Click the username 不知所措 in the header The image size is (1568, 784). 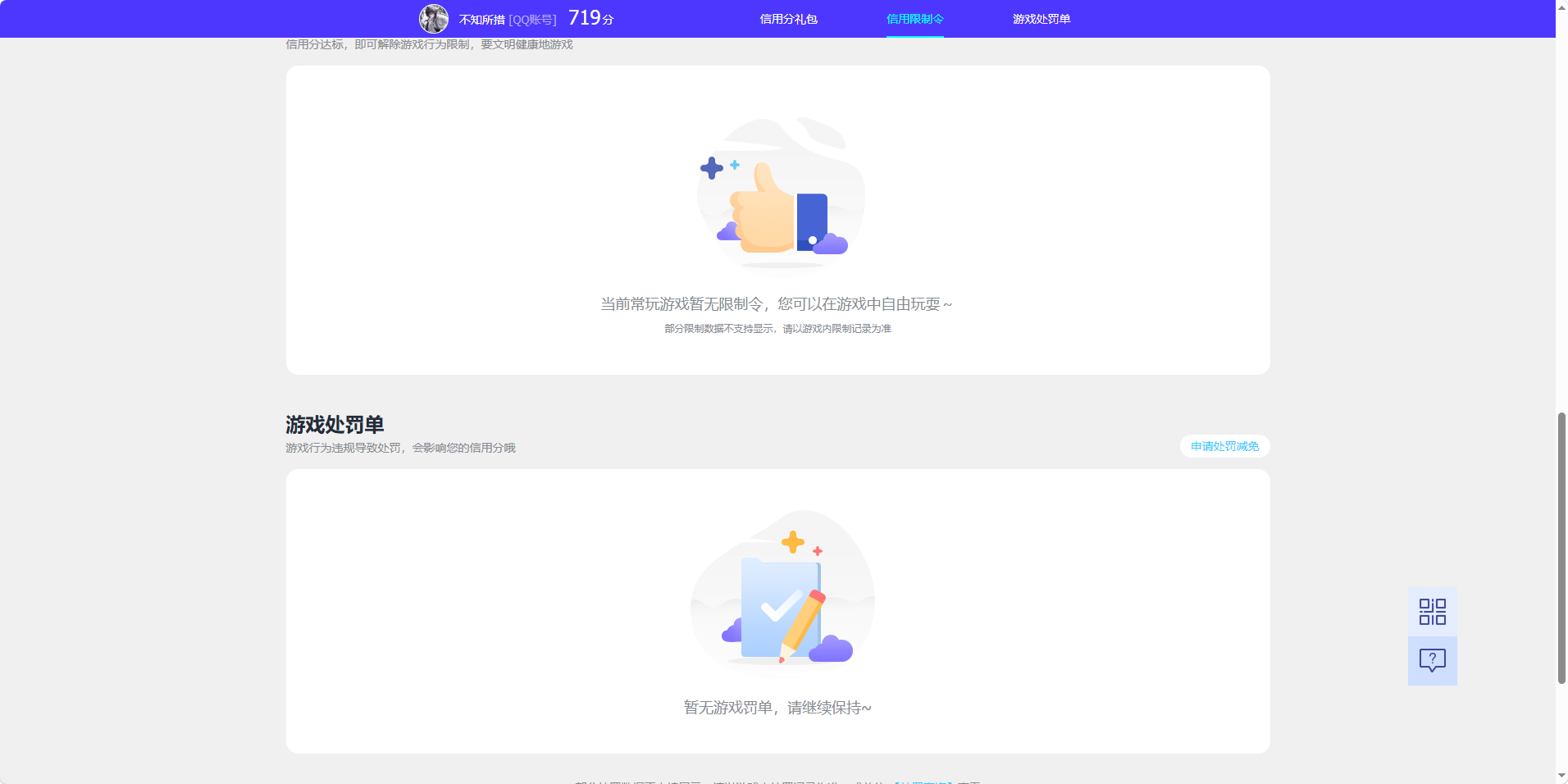pyautogui.click(x=481, y=20)
